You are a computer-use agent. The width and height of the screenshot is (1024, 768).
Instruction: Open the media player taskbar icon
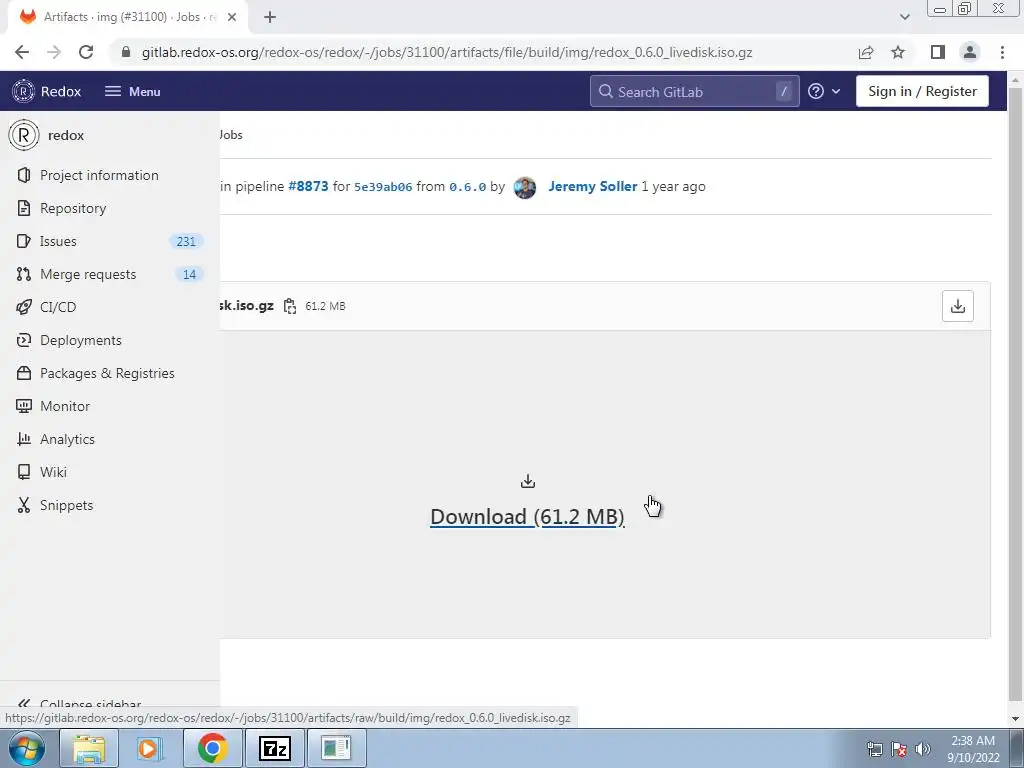[150, 748]
